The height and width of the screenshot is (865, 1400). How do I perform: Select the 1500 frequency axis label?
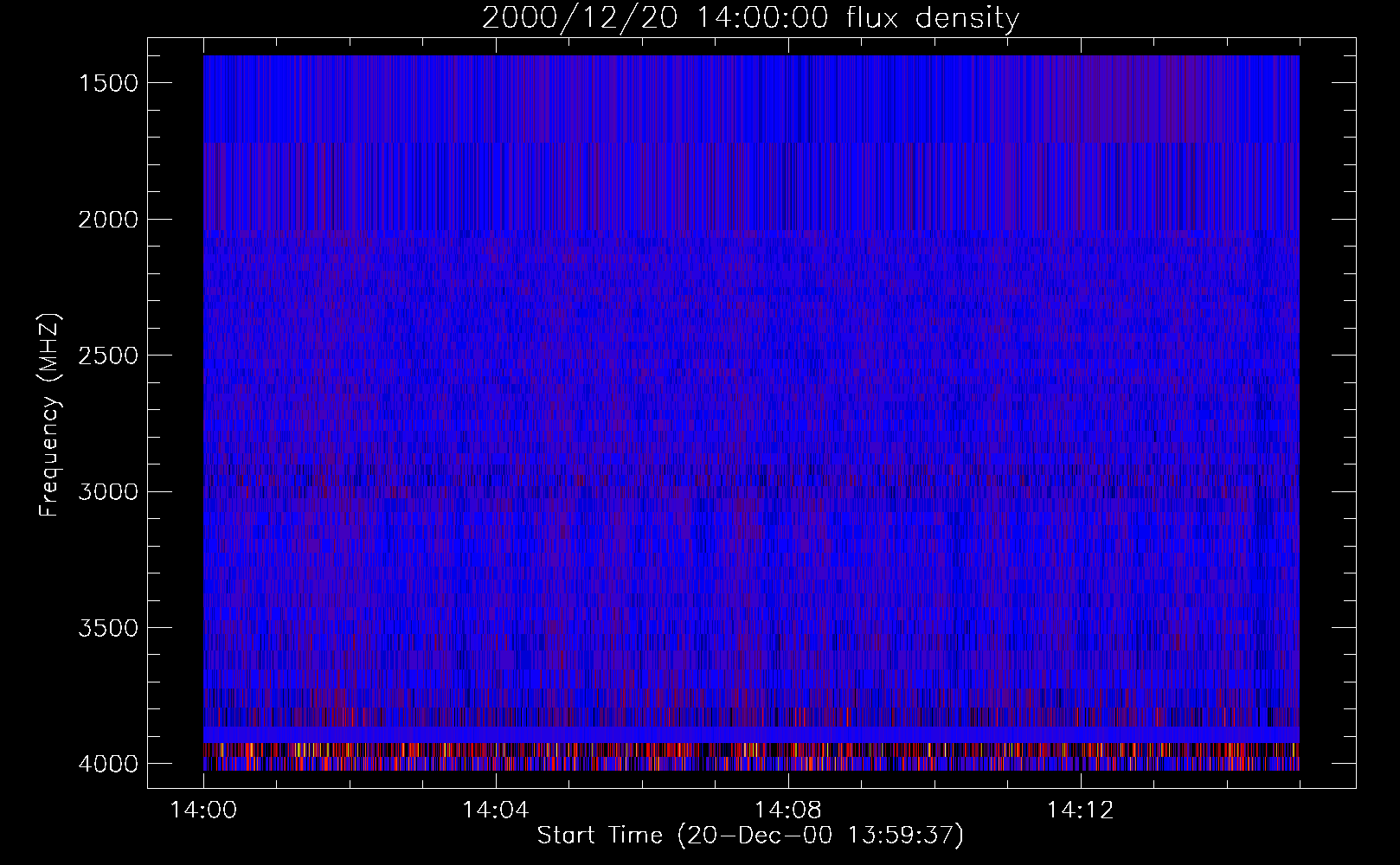tap(108, 83)
